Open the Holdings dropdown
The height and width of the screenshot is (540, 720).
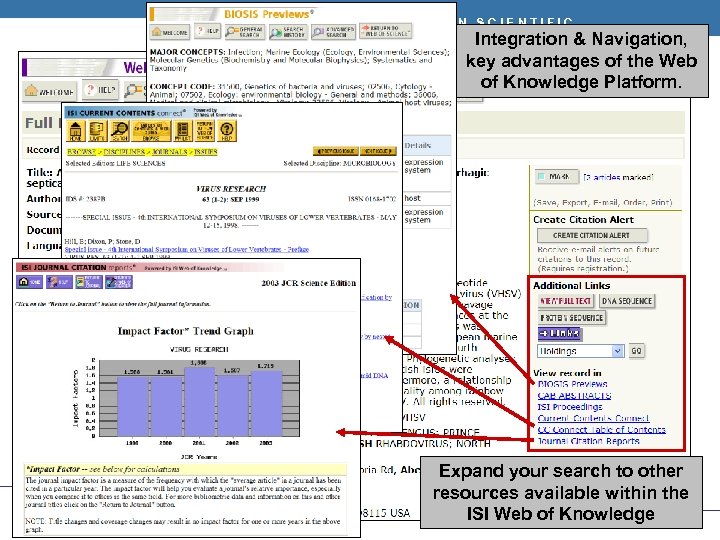pos(580,351)
